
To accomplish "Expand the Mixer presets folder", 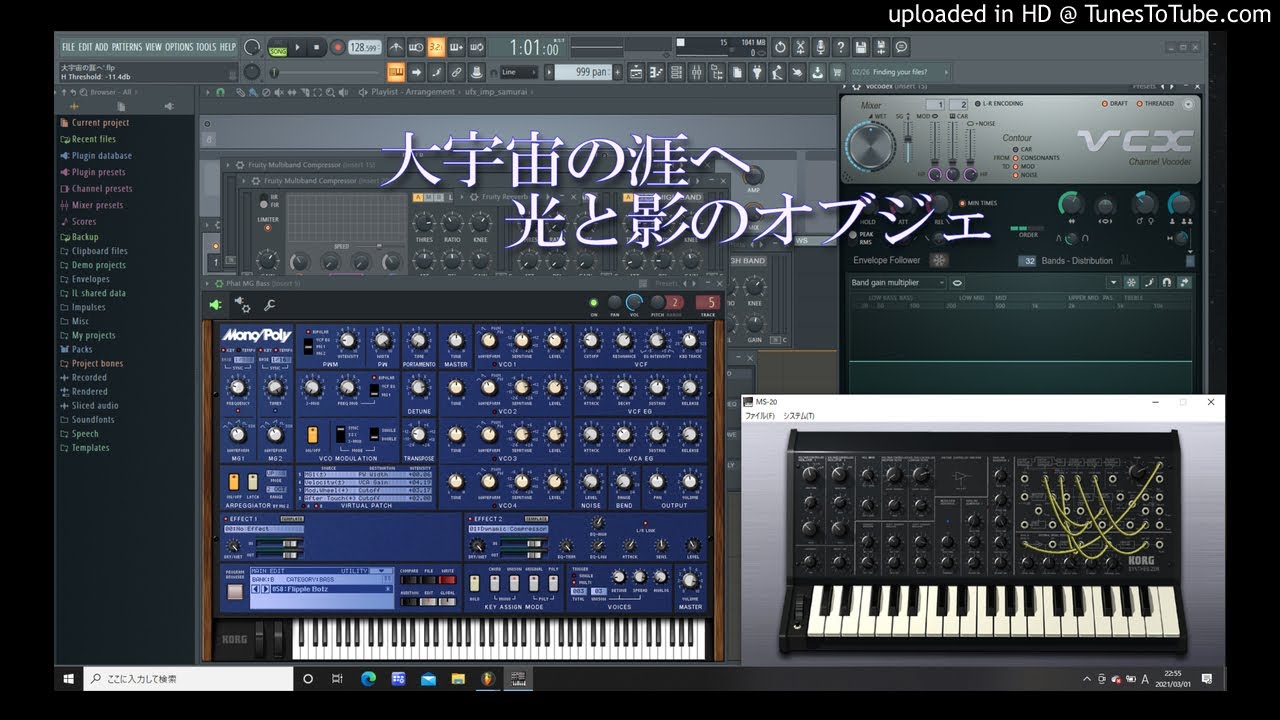I will 96,205.
